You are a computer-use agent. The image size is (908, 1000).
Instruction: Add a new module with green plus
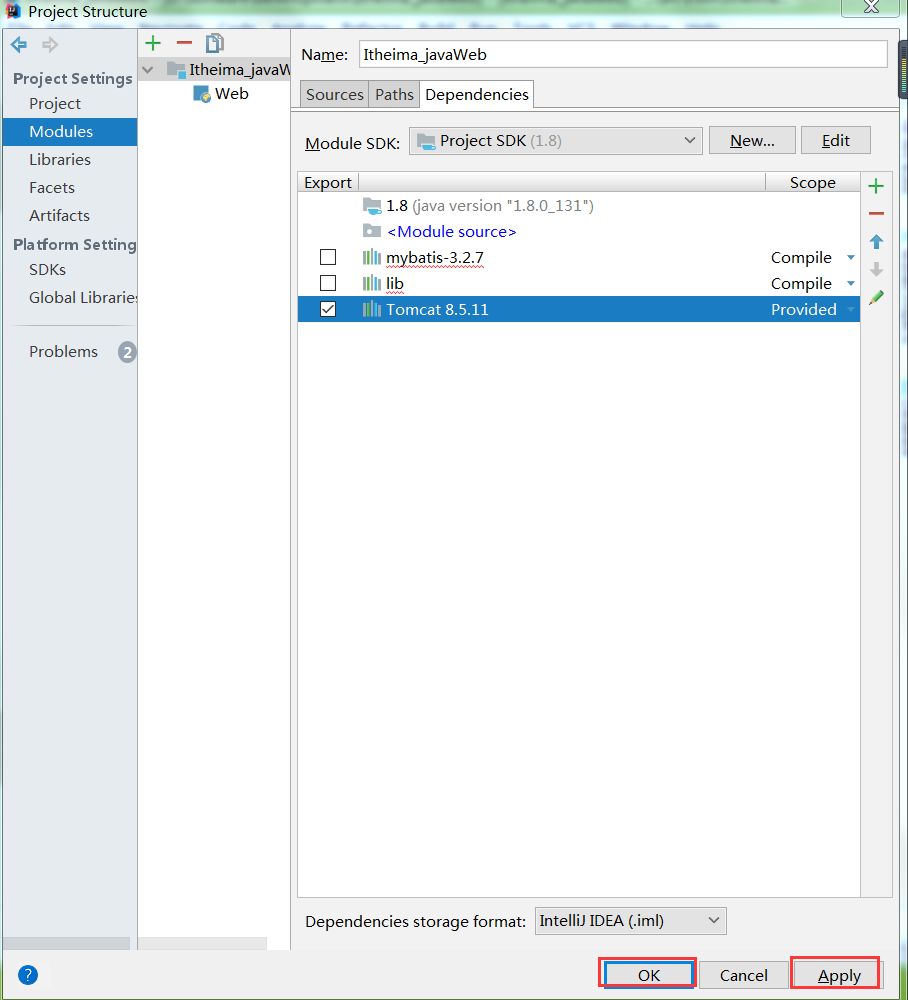coord(153,43)
